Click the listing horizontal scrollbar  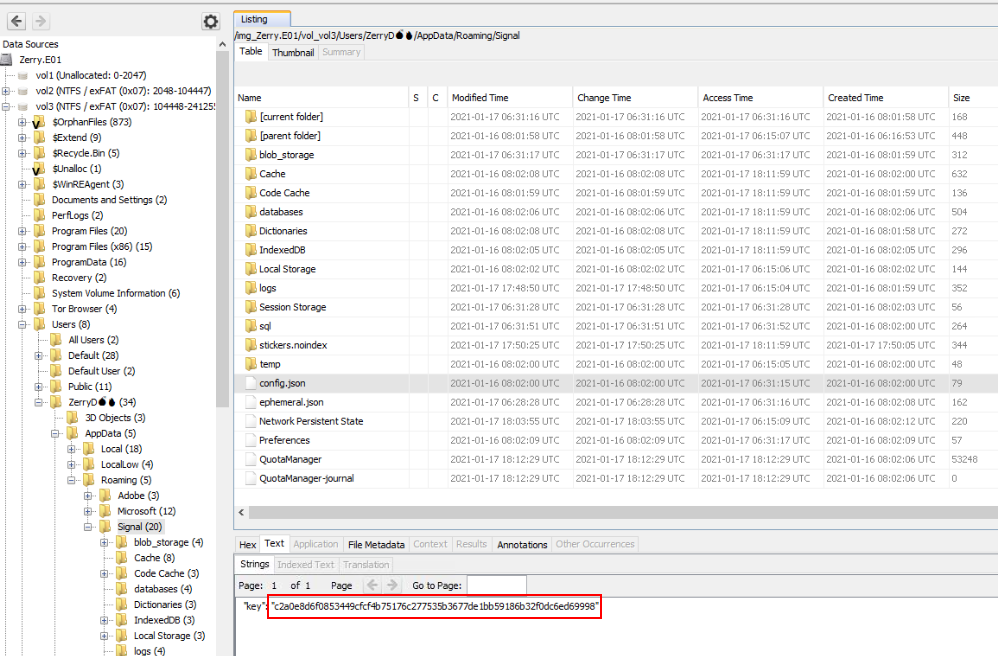[x=600, y=513]
